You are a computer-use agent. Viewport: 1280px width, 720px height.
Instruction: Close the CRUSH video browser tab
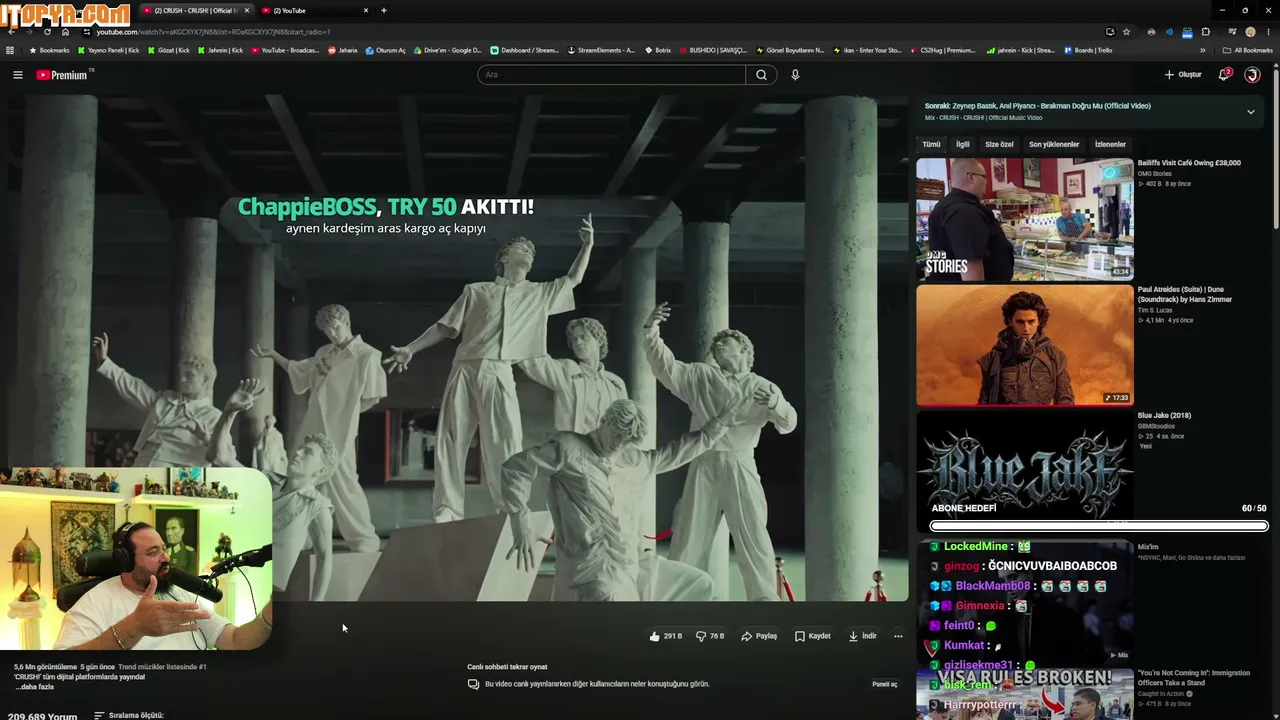point(247,10)
